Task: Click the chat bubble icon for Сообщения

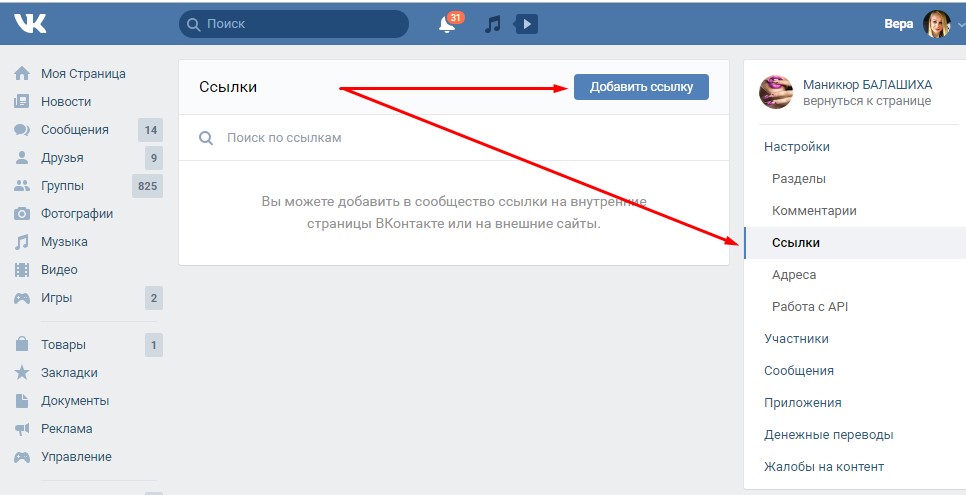Action: [22, 130]
